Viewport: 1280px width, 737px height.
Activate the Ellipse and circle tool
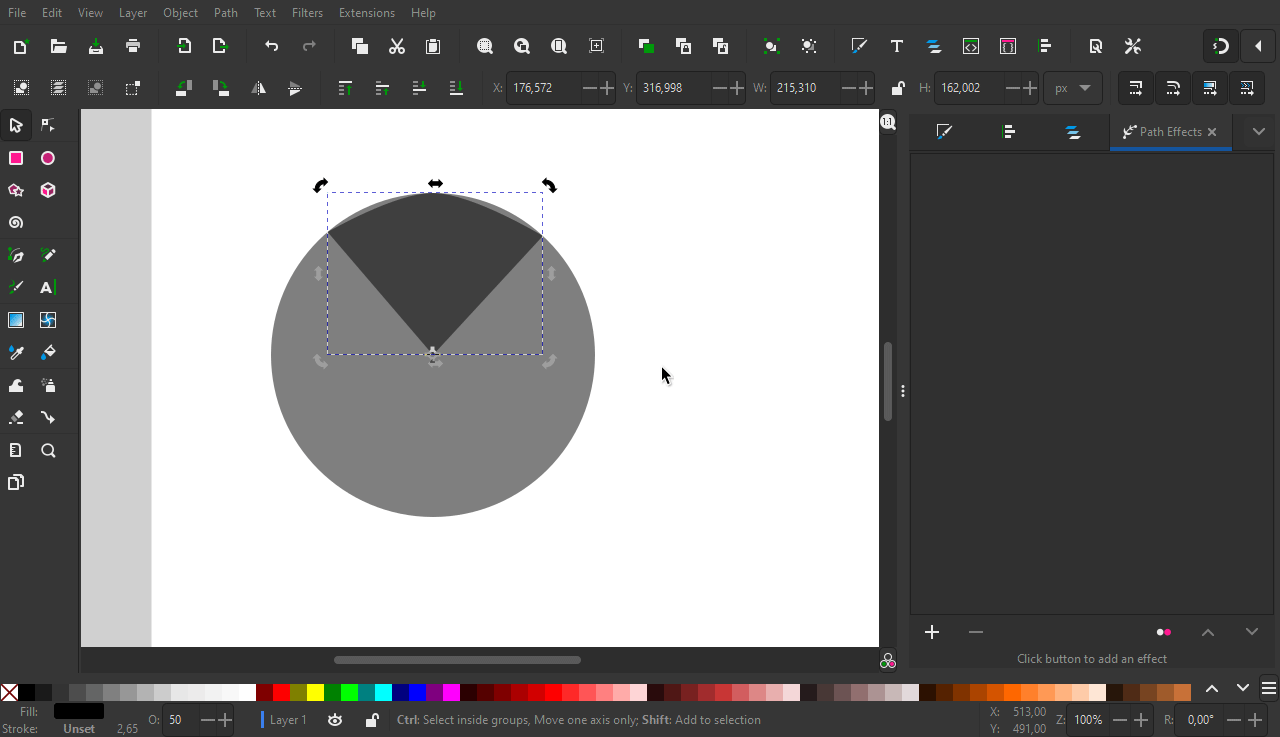(x=47, y=158)
